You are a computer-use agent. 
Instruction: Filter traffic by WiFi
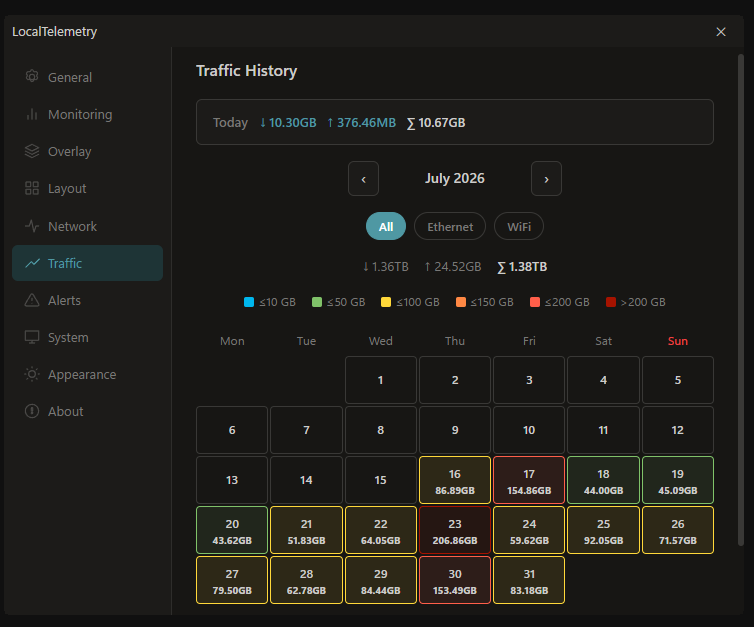coord(519,226)
